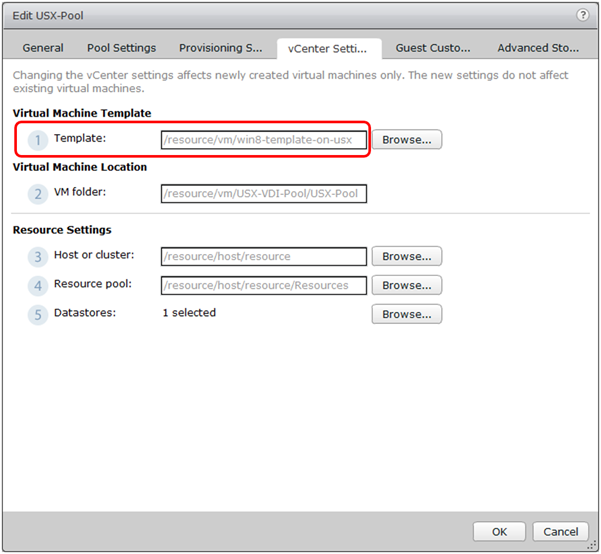Click the help question mark icon
Viewport: 601px width, 554px height.
(x=582, y=15)
